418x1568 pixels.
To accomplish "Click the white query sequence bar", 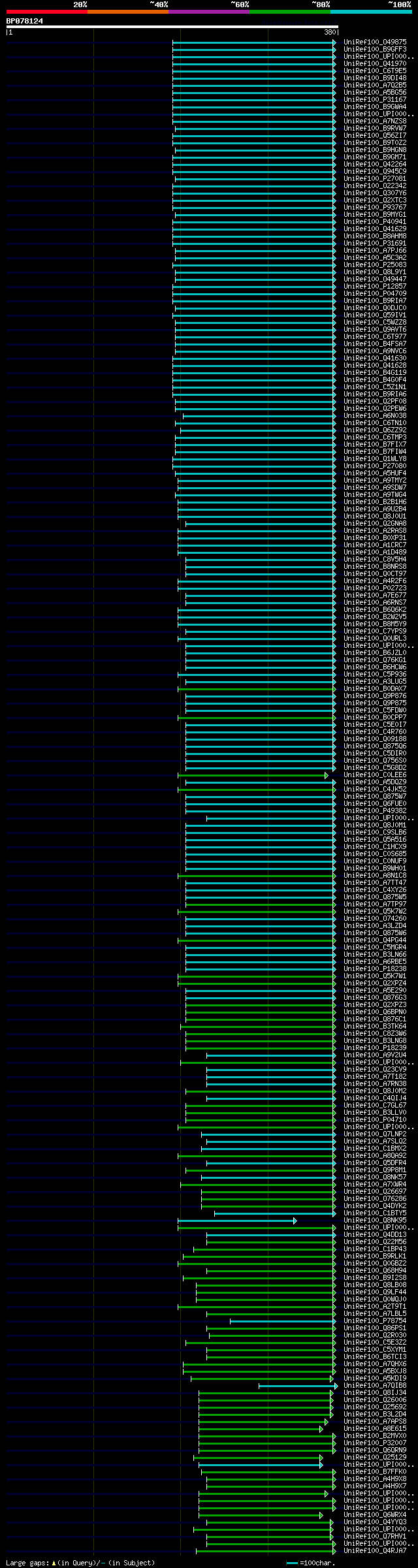I will (172, 27).
